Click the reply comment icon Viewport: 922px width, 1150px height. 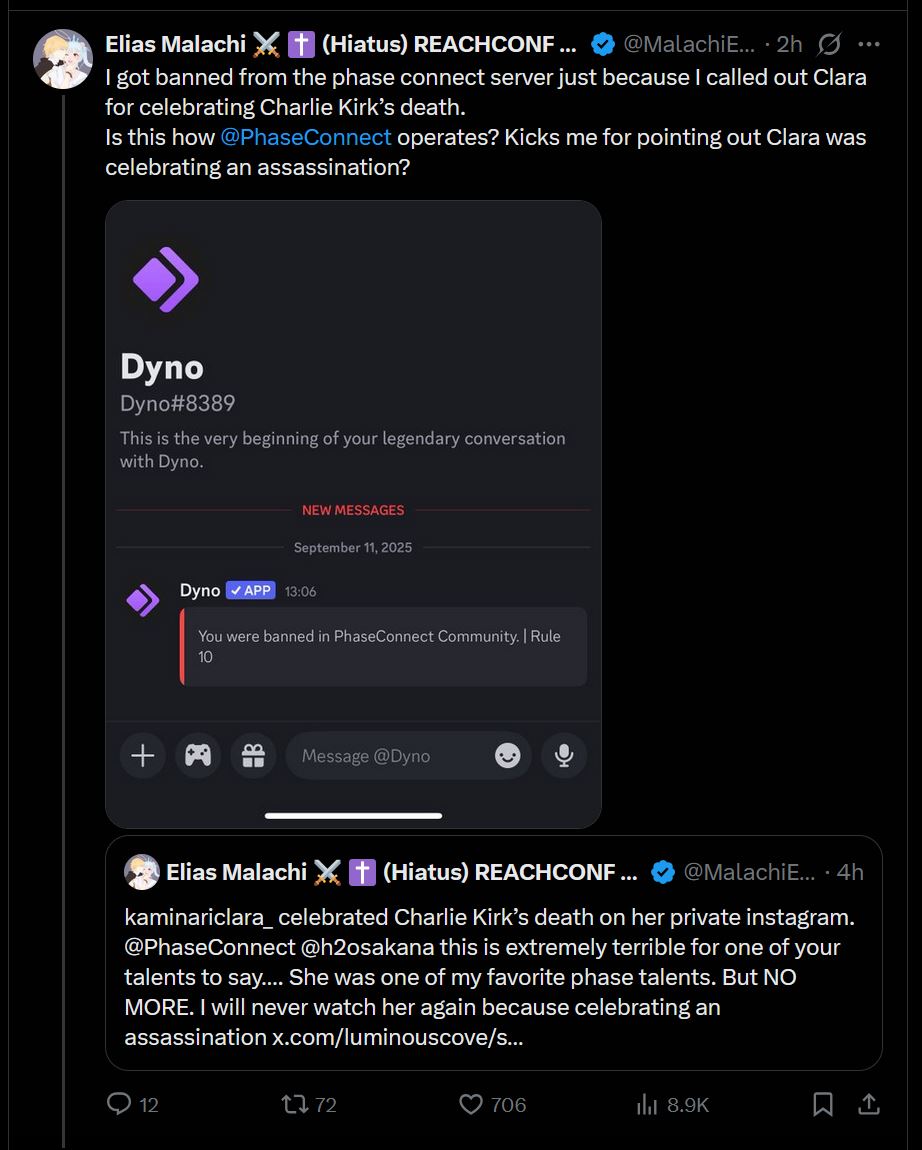coord(120,1104)
